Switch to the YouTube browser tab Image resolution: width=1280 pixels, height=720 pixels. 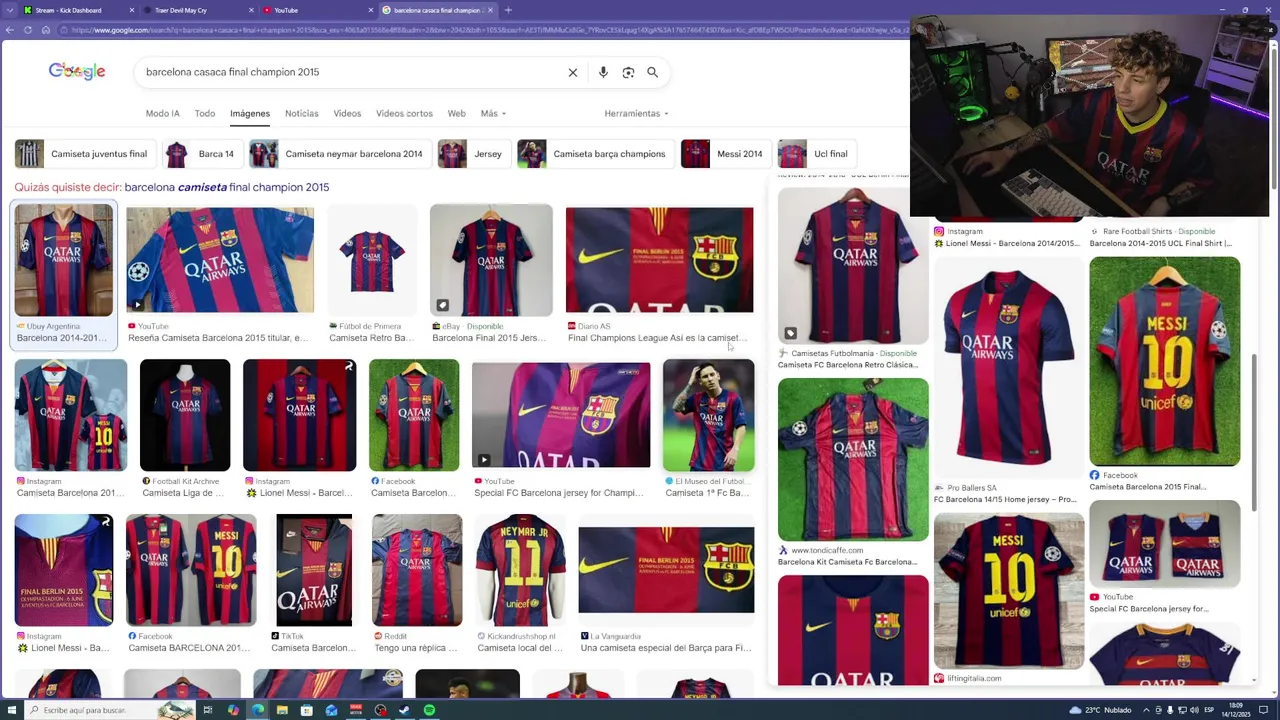coord(318,10)
